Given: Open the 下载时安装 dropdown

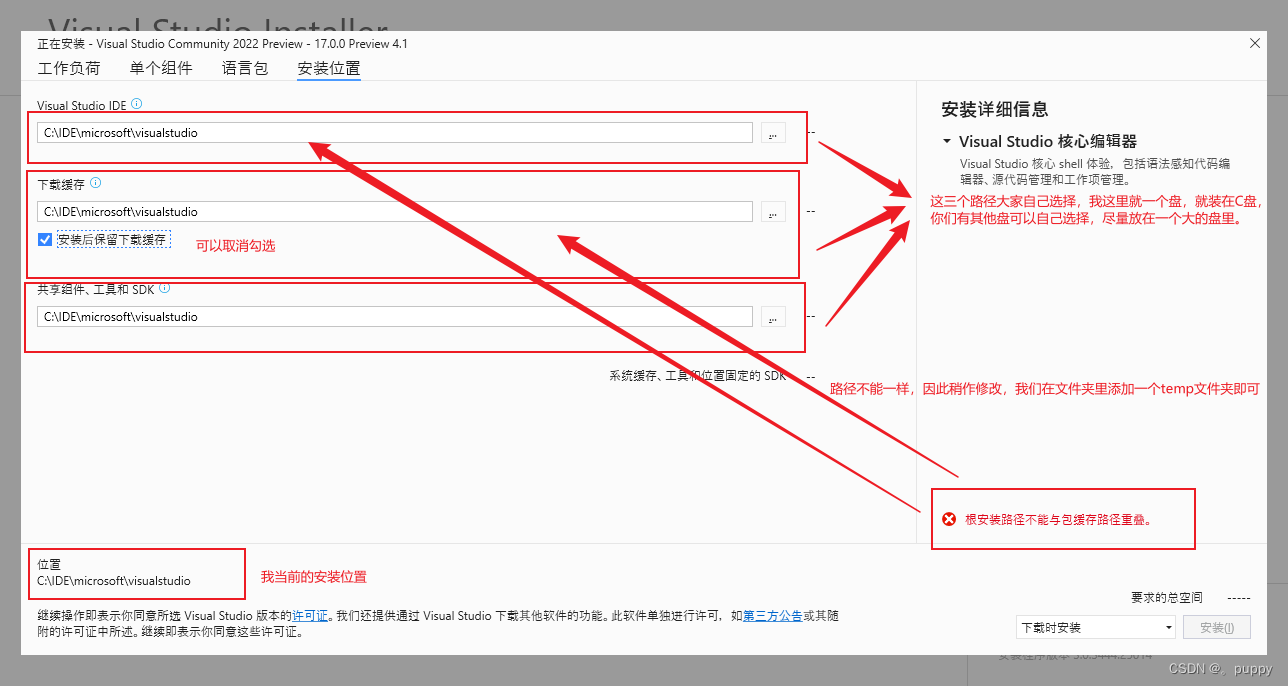Looking at the screenshot, I should 1096,627.
